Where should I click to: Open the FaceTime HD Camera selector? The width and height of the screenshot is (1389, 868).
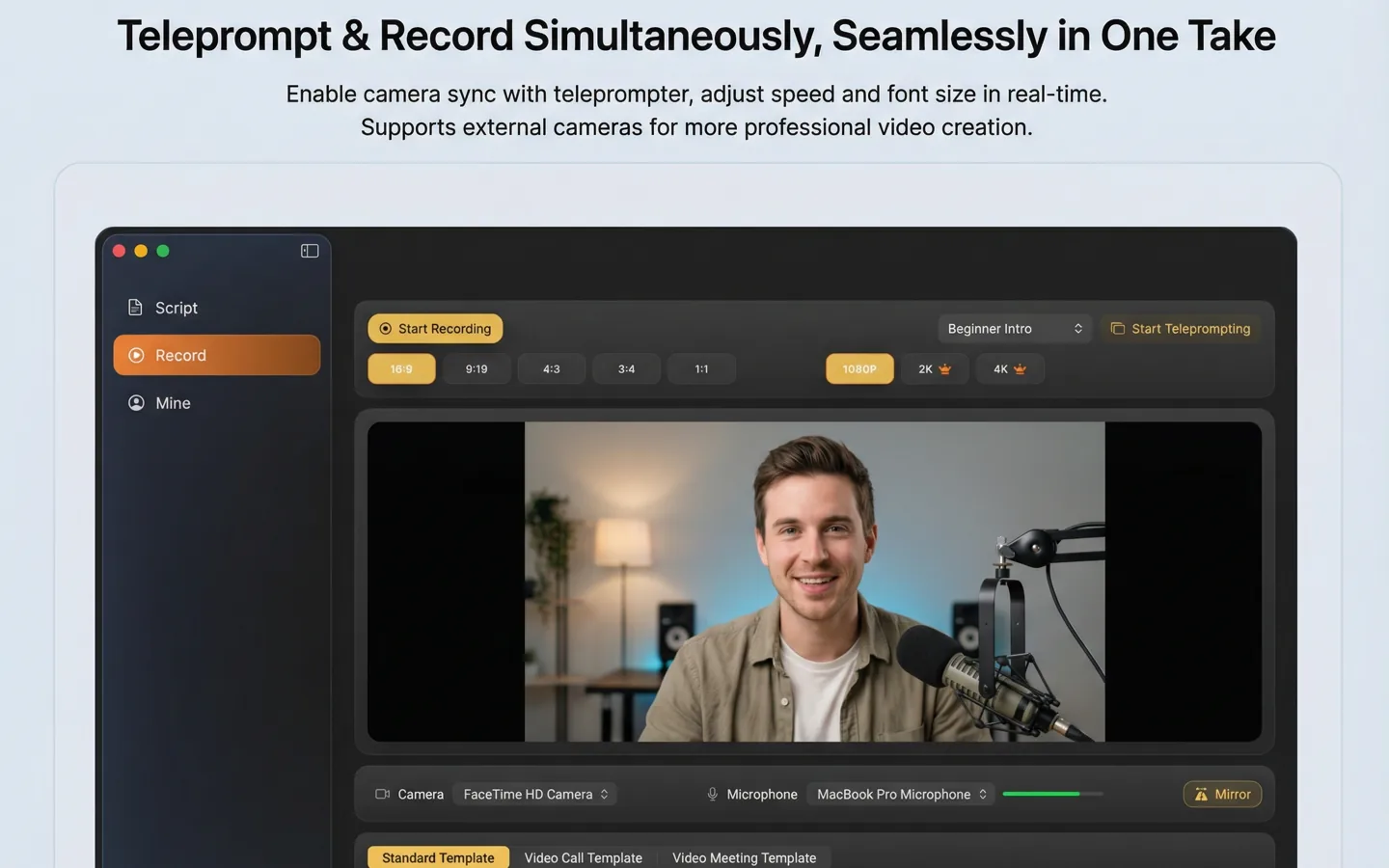click(534, 794)
